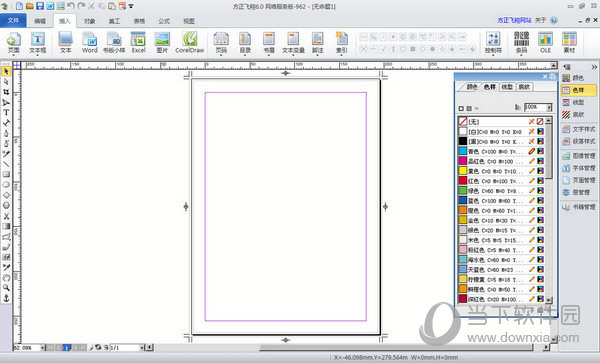Viewport: 600px width, 363px height.
Task: Switch to the 视图 ribbon tab
Action: tap(189, 21)
